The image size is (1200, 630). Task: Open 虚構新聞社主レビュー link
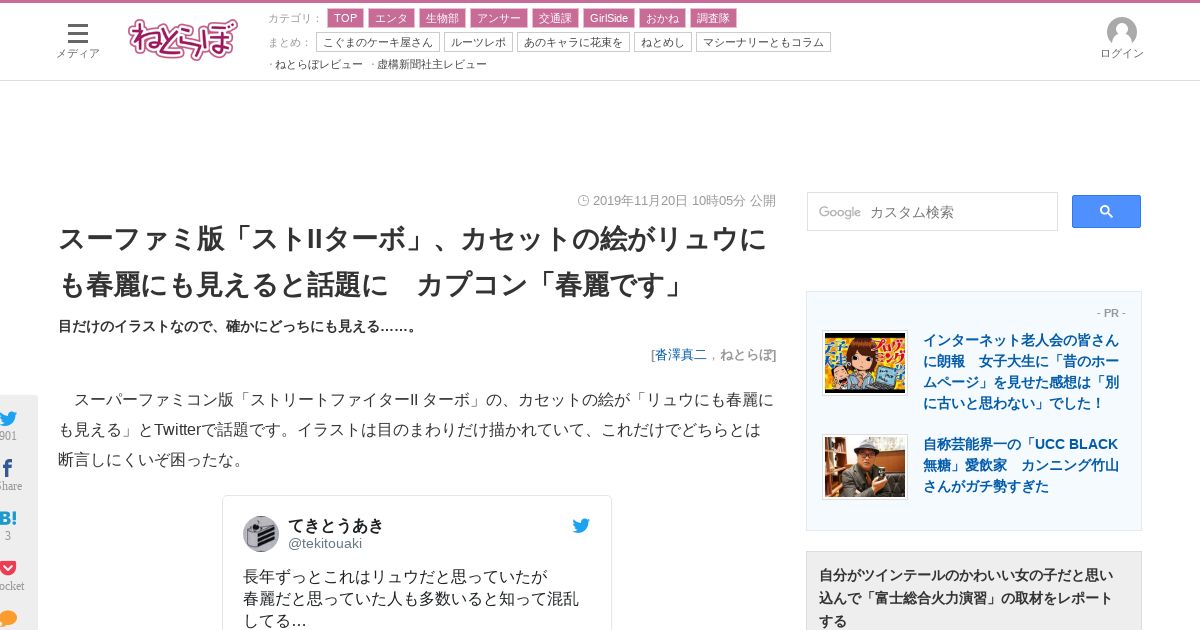[432, 64]
